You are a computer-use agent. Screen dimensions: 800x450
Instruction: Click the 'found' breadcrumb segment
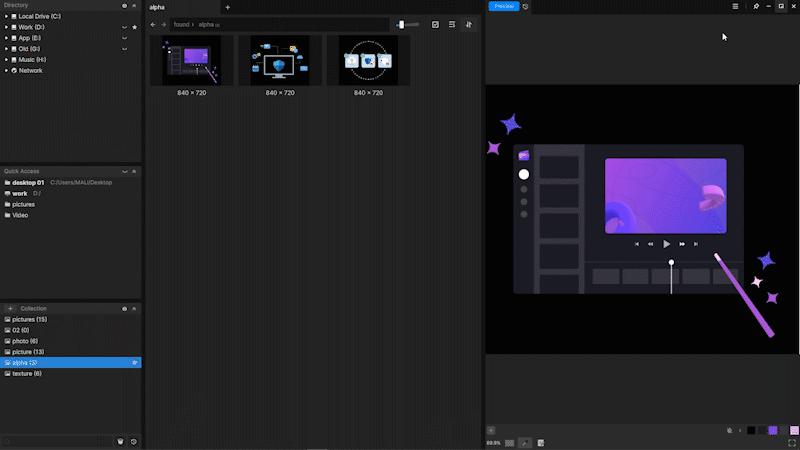[x=181, y=24]
